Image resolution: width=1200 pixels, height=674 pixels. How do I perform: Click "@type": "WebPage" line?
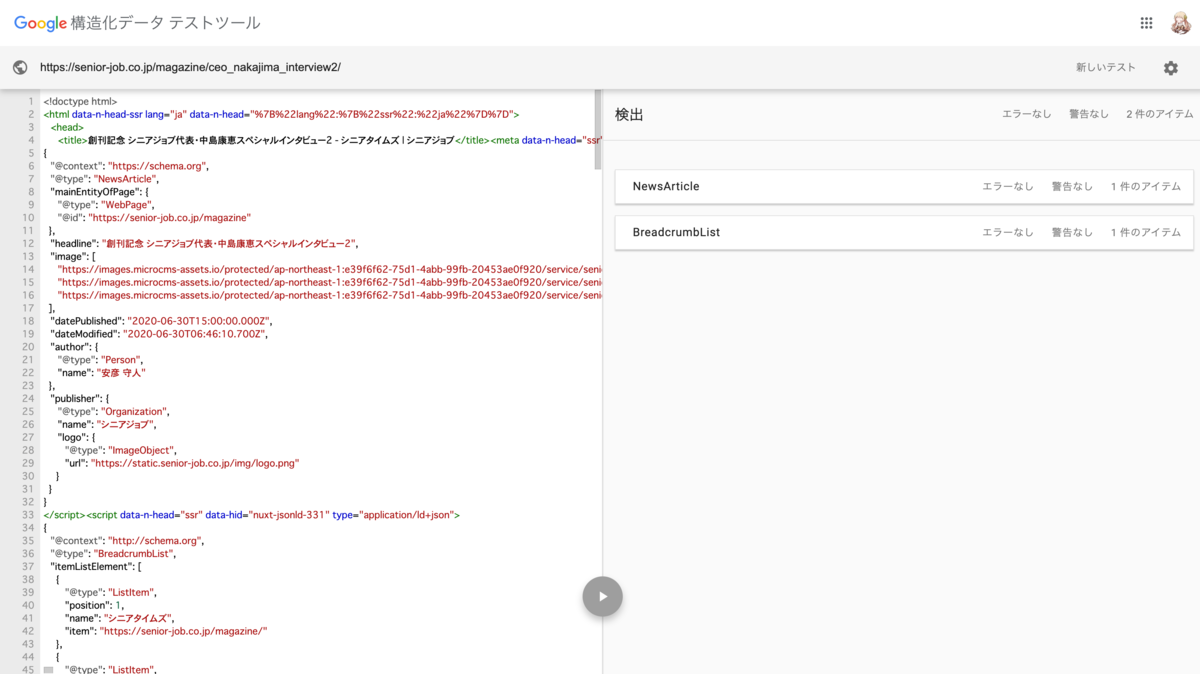[x=107, y=204]
